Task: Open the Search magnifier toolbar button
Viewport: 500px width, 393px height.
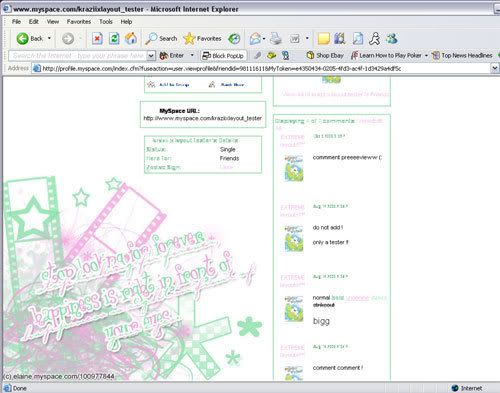Action: point(161,39)
